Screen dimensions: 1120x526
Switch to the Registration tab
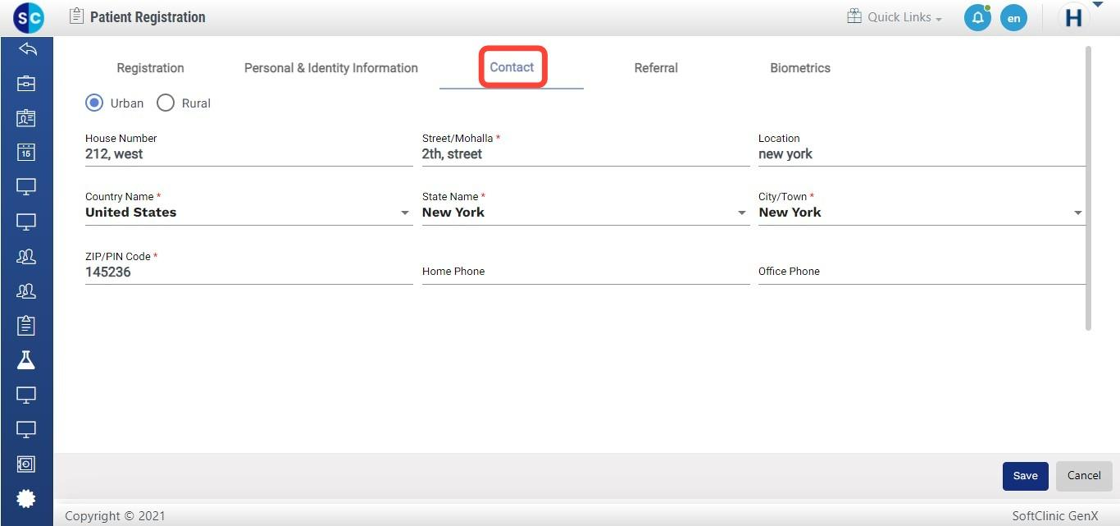[x=150, y=68]
